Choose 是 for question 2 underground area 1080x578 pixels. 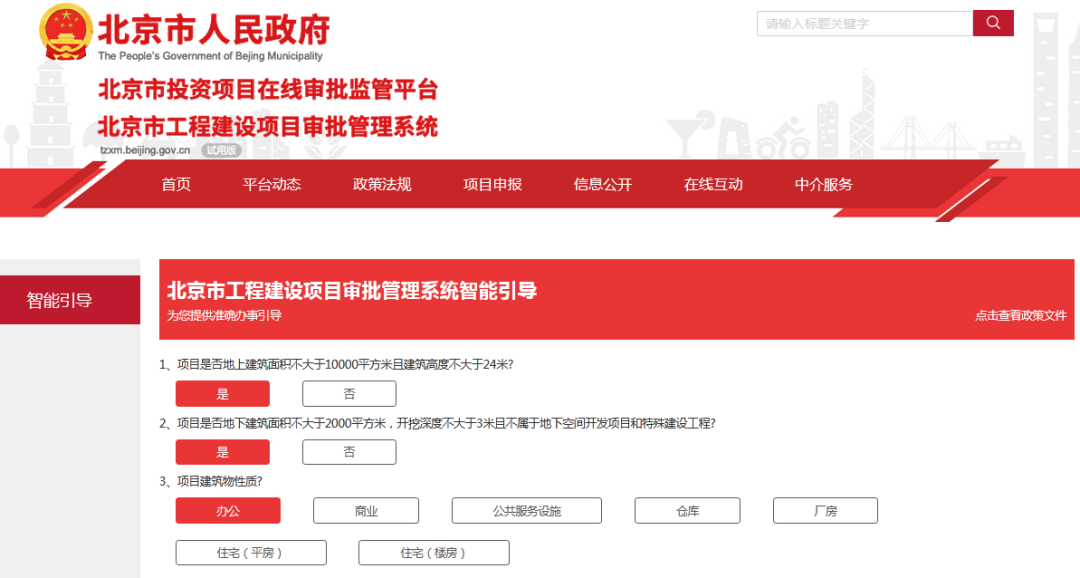pyautogui.click(x=222, y=452)
